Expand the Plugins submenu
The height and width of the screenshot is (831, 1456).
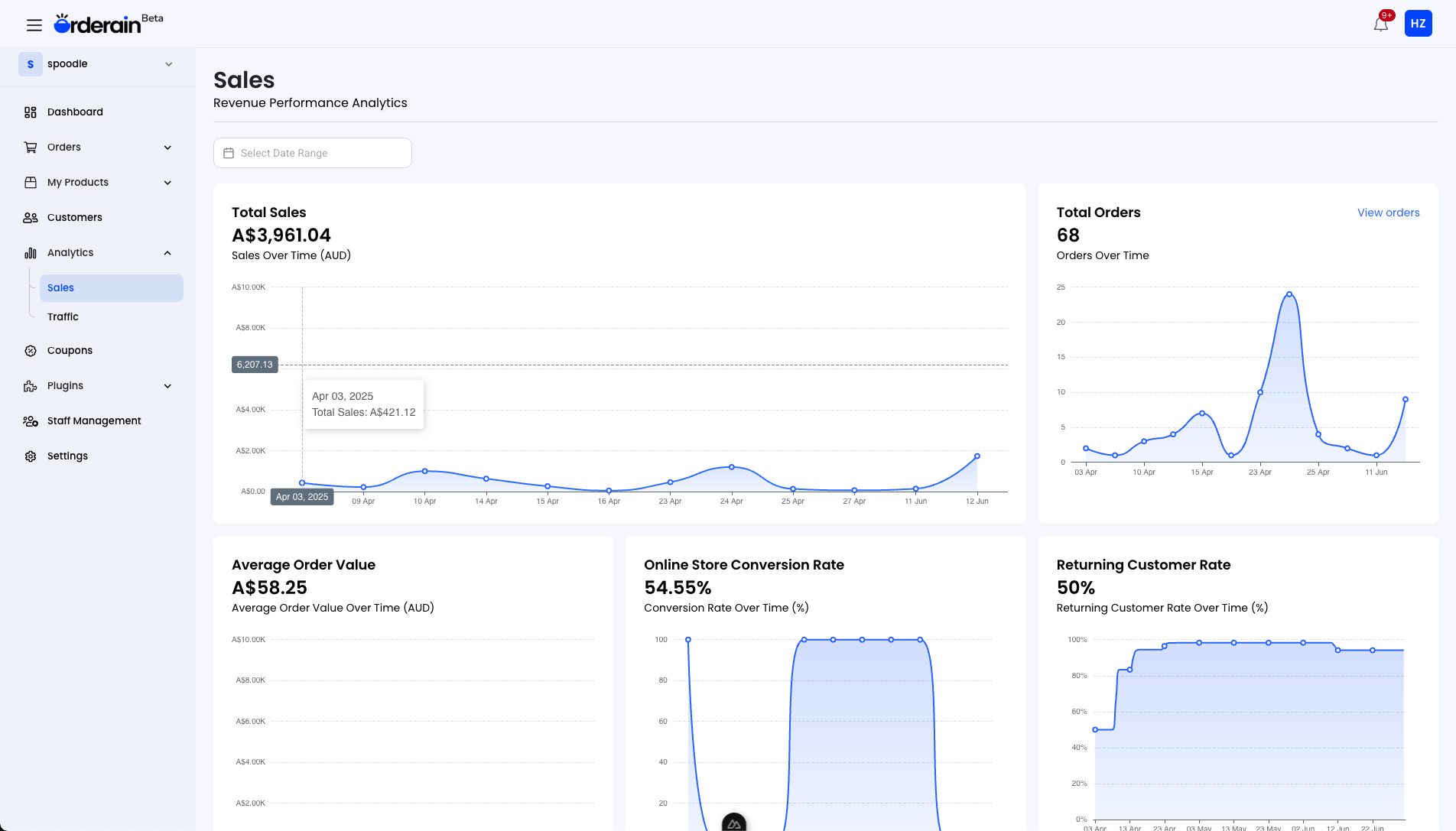(x=167, y=385)
